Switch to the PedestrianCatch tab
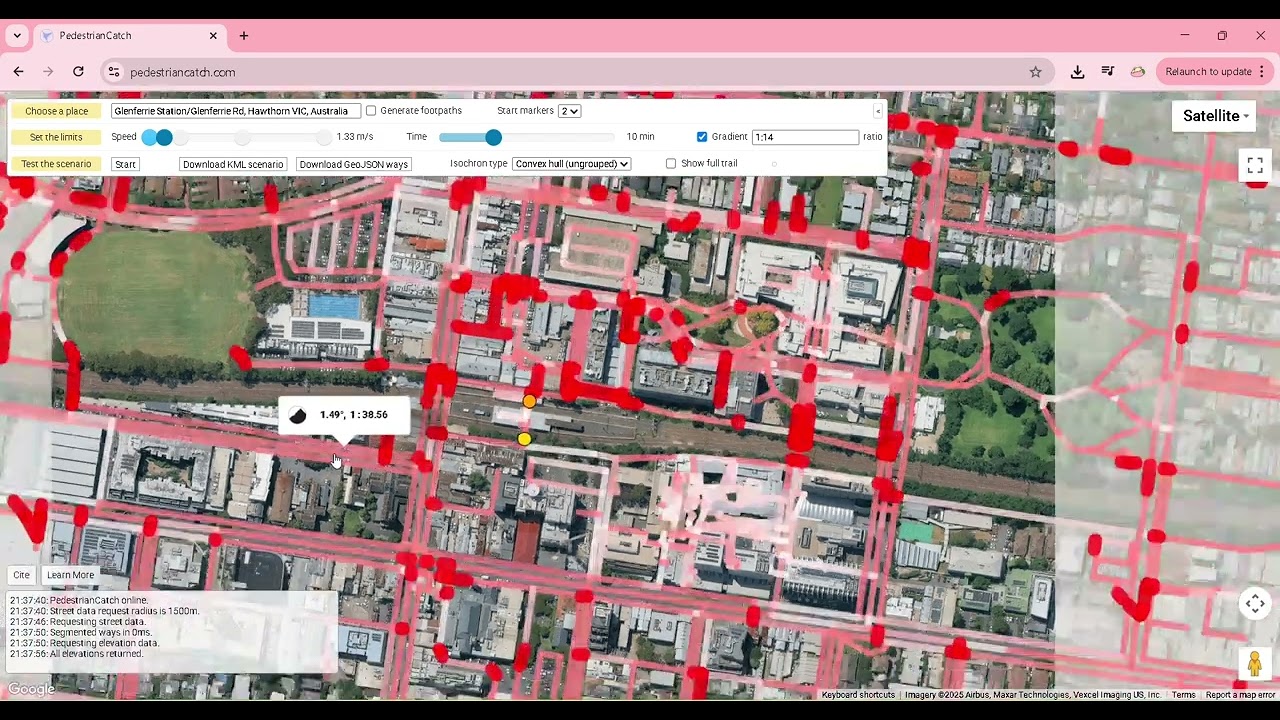This screenshot has width=1280, height=720. (130, 36)
